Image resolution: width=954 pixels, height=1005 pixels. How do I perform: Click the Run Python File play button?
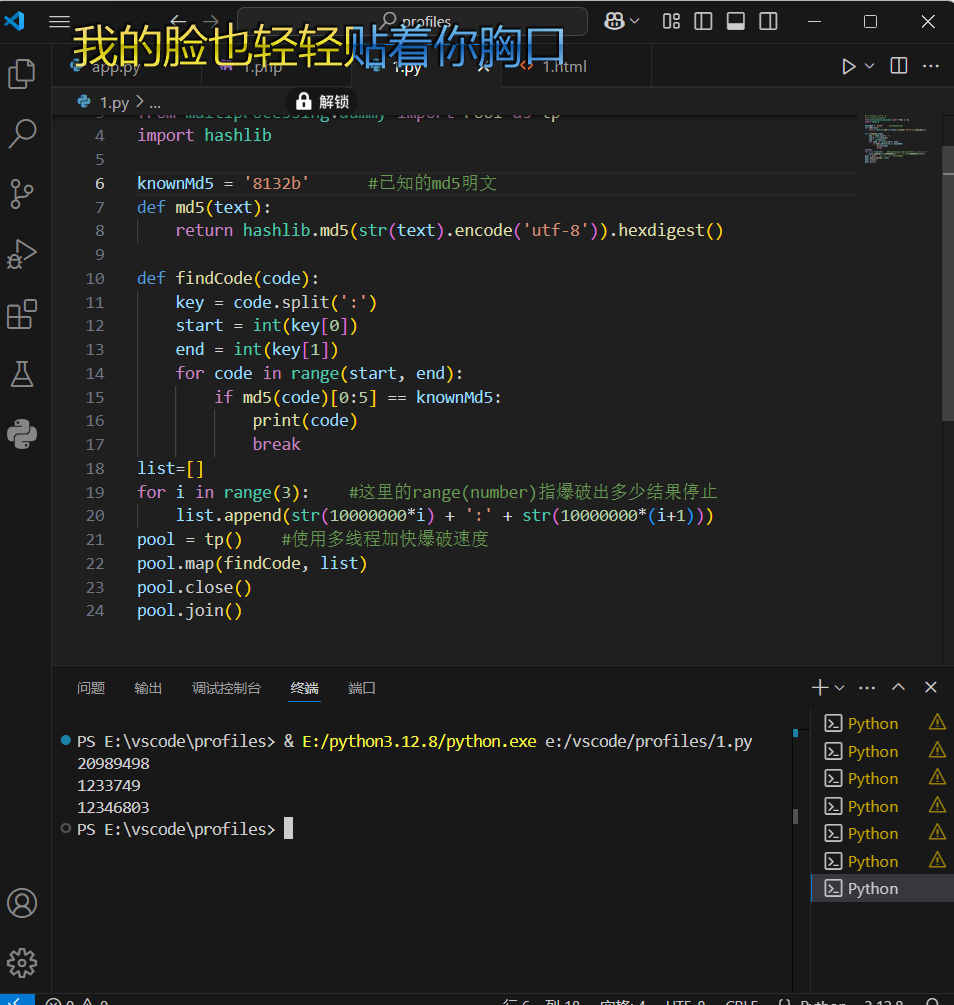pos(848,66)
